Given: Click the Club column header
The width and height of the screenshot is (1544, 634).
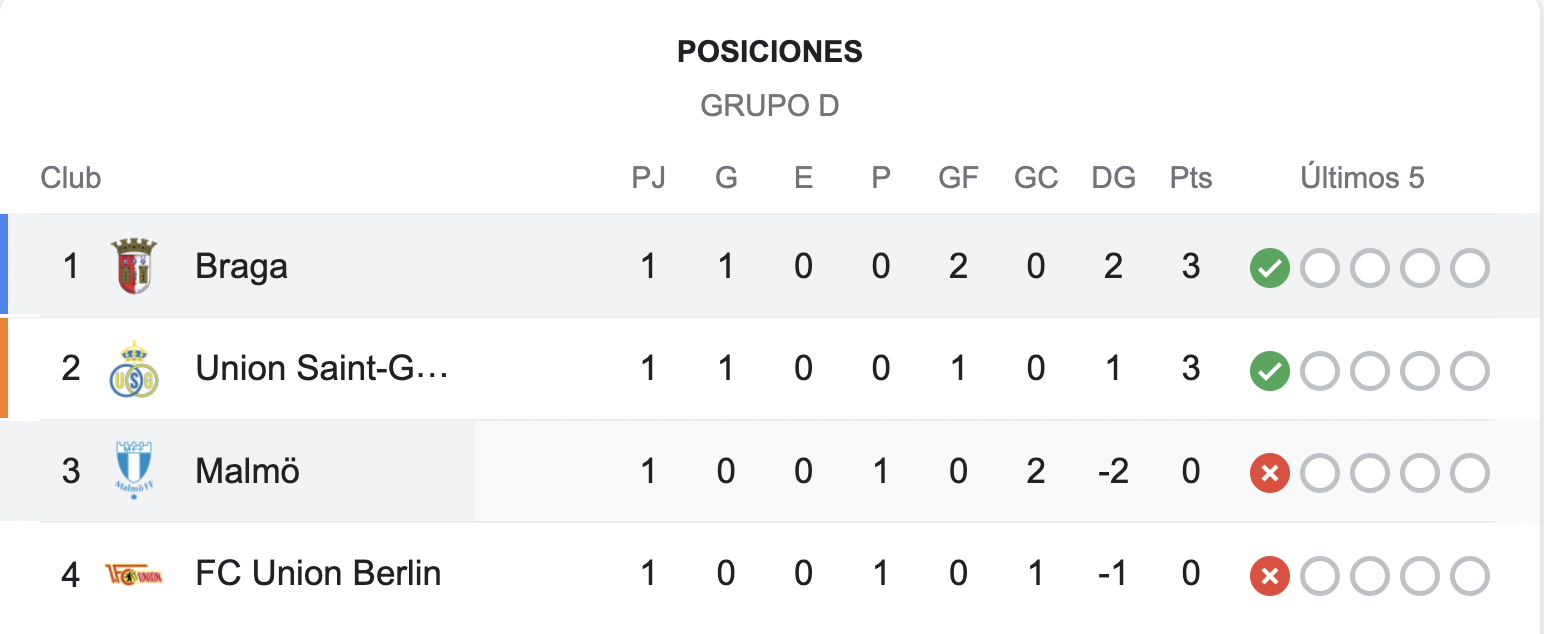Looking at the screenshot, I should pos(71,178).
